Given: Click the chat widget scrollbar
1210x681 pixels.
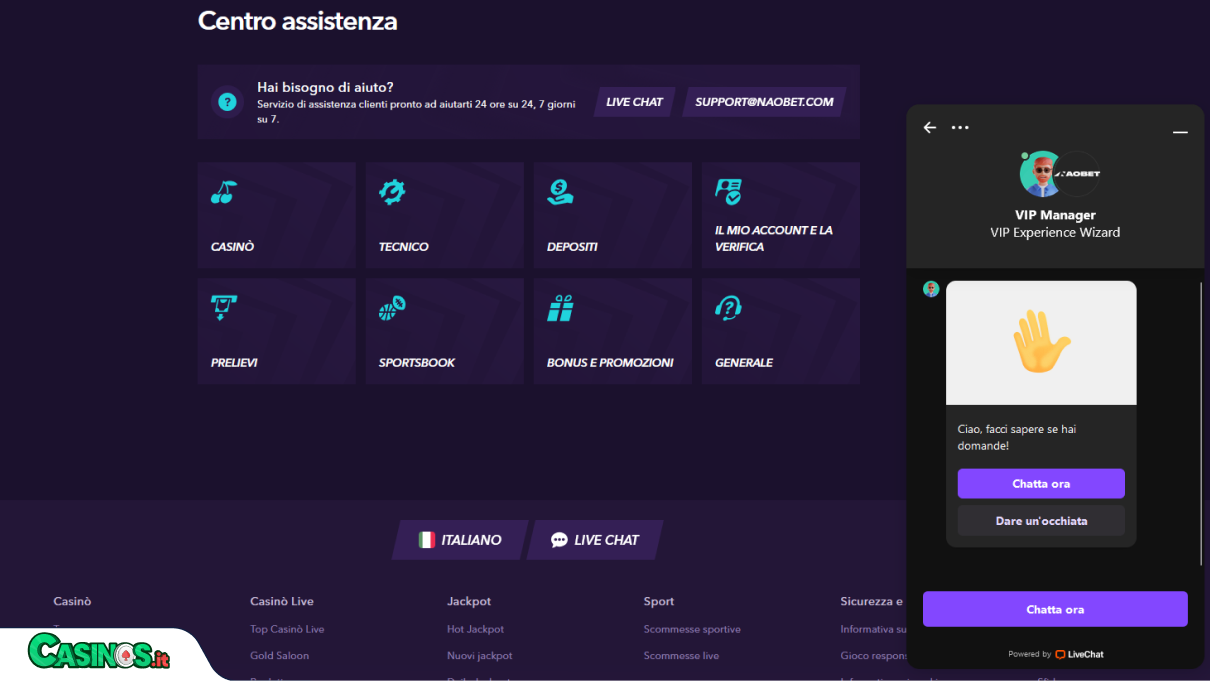Looking at the screenshot, I should (x=1201, y=424).
